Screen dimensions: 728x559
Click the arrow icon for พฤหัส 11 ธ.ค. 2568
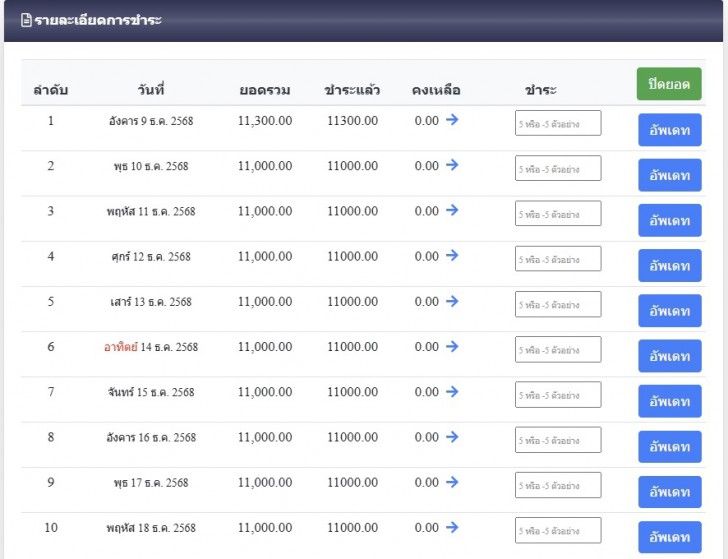pos(452,210)
